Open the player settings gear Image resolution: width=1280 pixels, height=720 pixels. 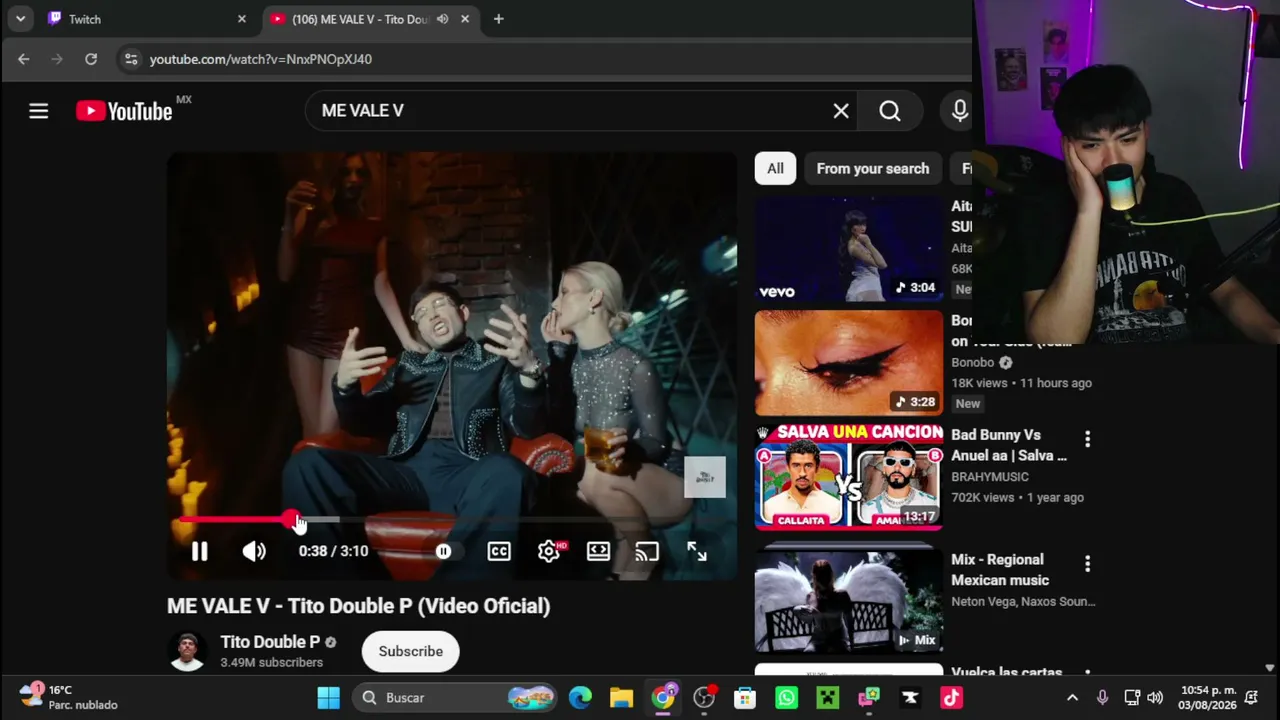point(549,551)
